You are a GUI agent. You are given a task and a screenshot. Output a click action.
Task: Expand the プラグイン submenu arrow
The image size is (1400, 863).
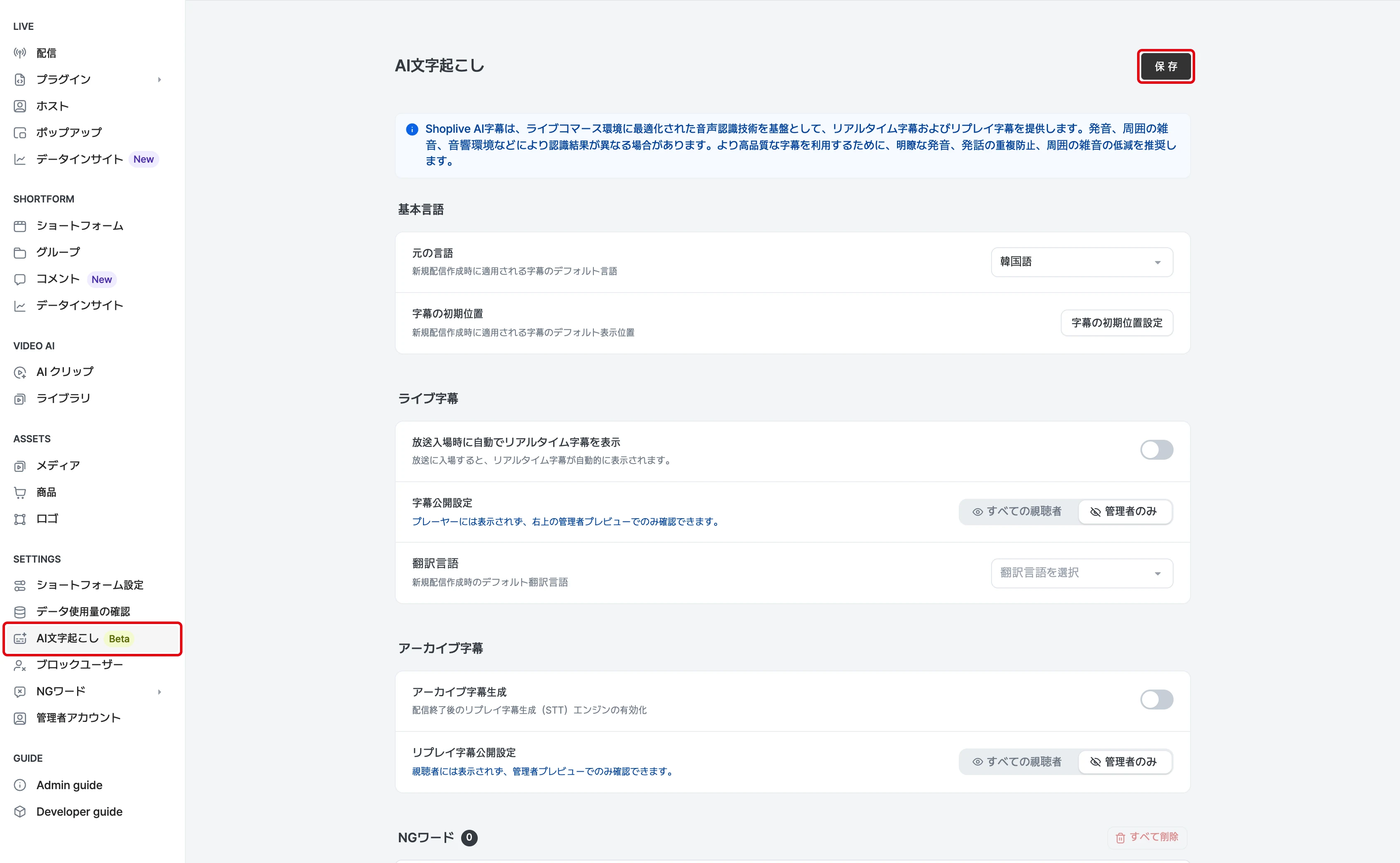click(159, 80)
